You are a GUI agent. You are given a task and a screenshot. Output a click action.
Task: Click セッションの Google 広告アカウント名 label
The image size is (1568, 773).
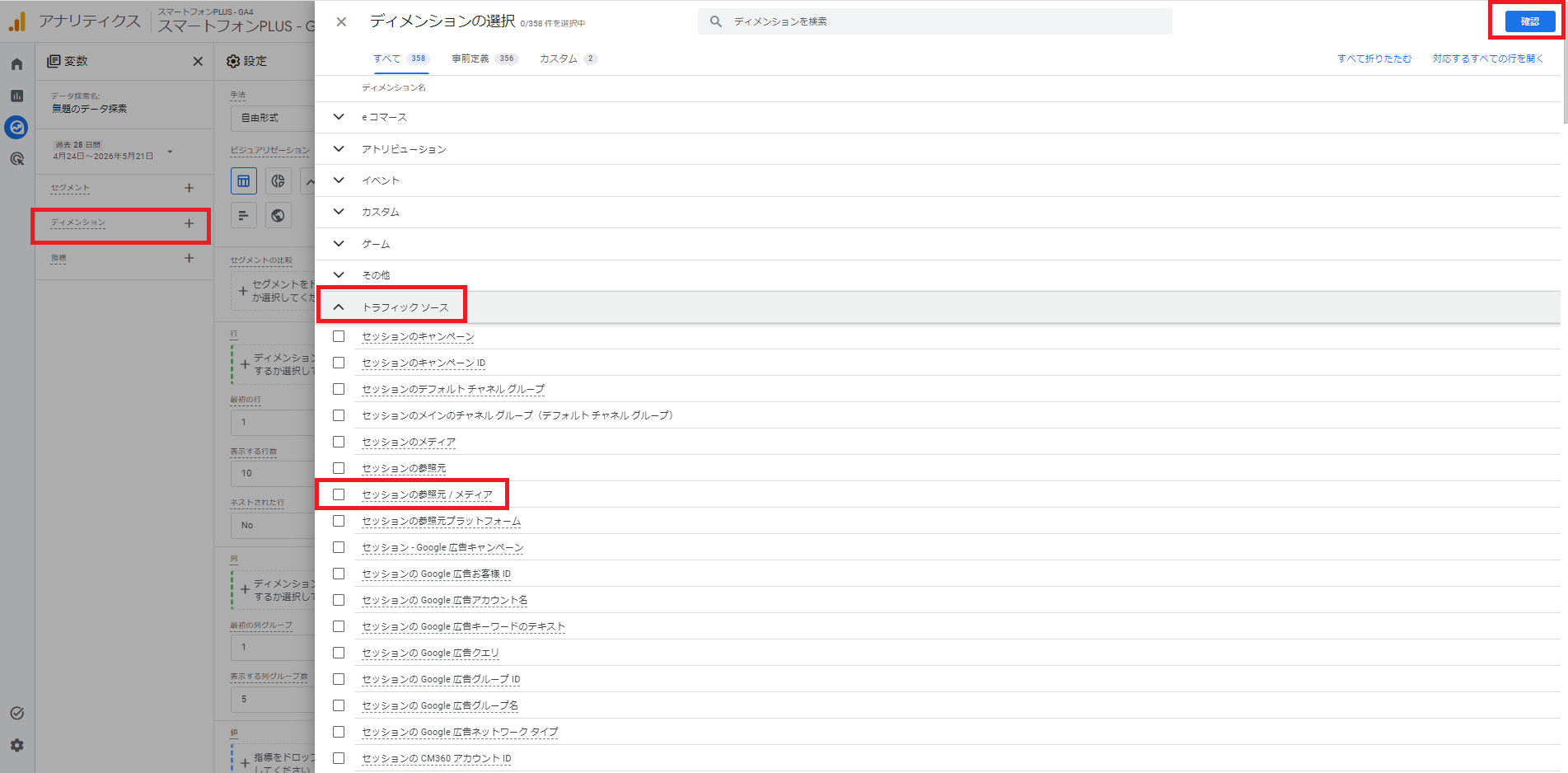tap(445, 600)
